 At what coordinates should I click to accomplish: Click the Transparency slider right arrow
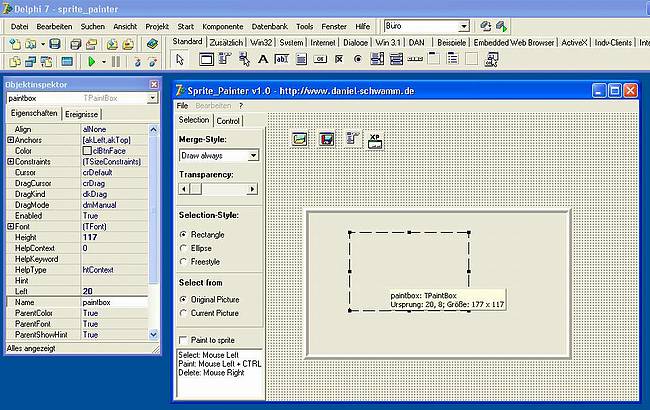252,189
